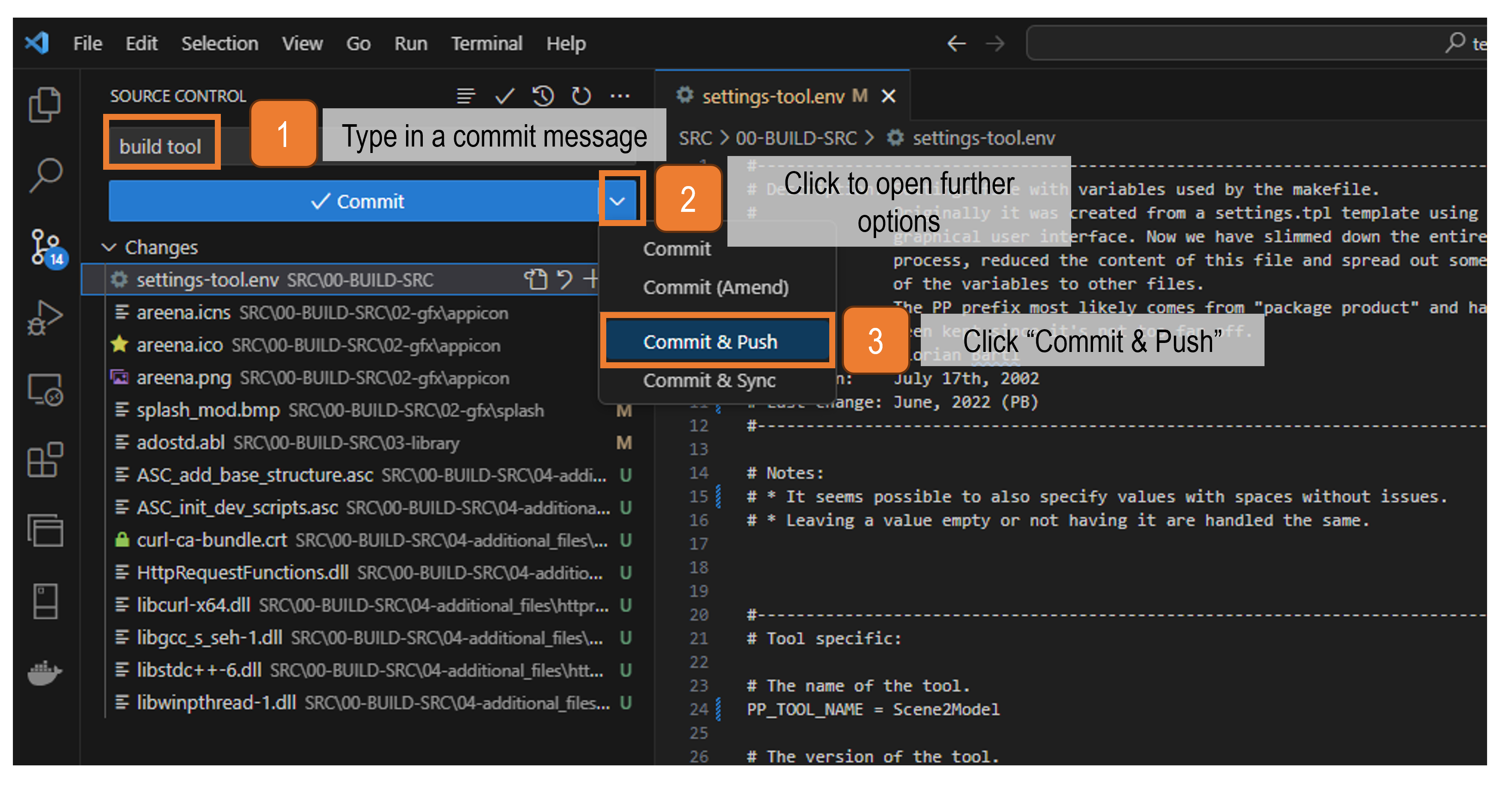The height and width of the screenshot is (789, 1512).
Task: Open the More Actions ellipsis menu
Action: coord(620,96)
